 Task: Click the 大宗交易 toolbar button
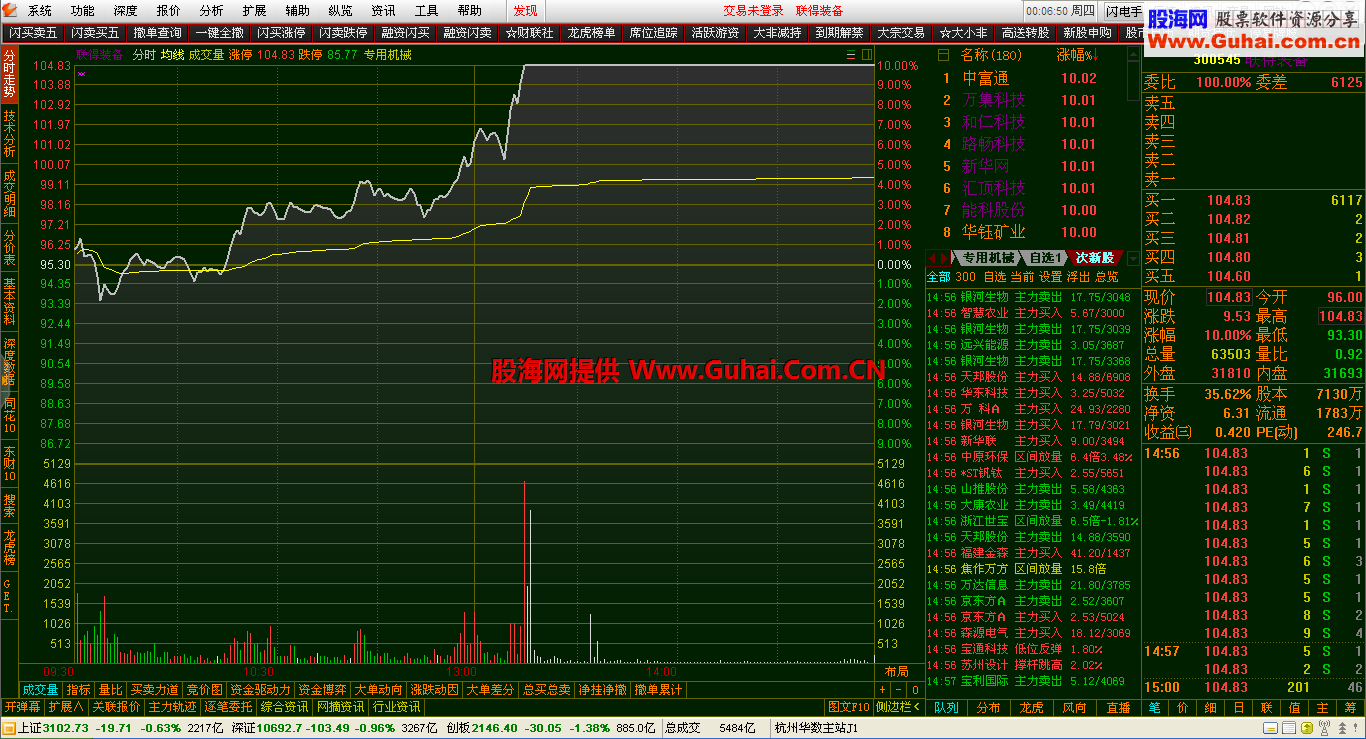901,33
